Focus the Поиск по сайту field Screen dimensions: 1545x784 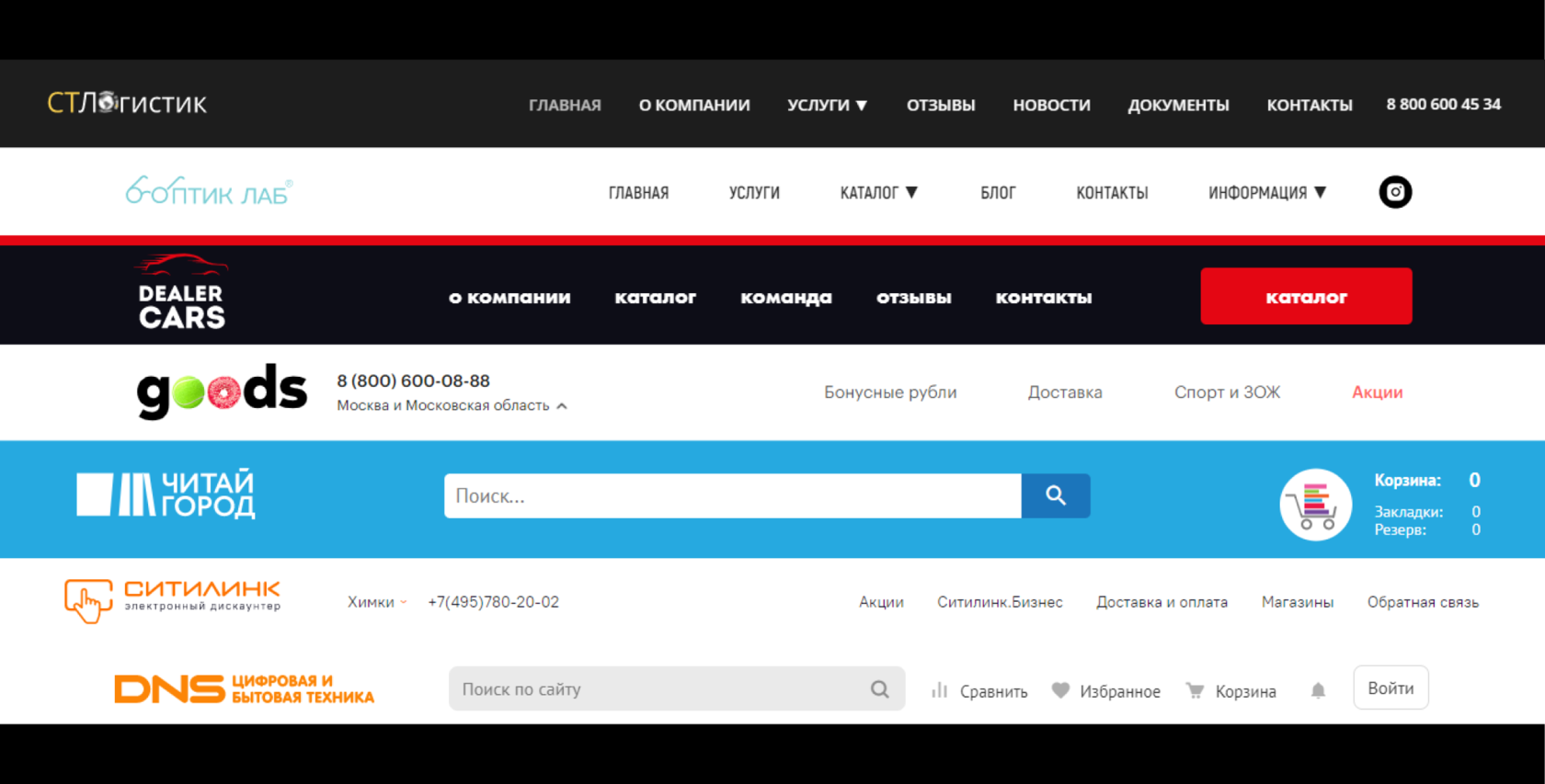click(677, 688)
